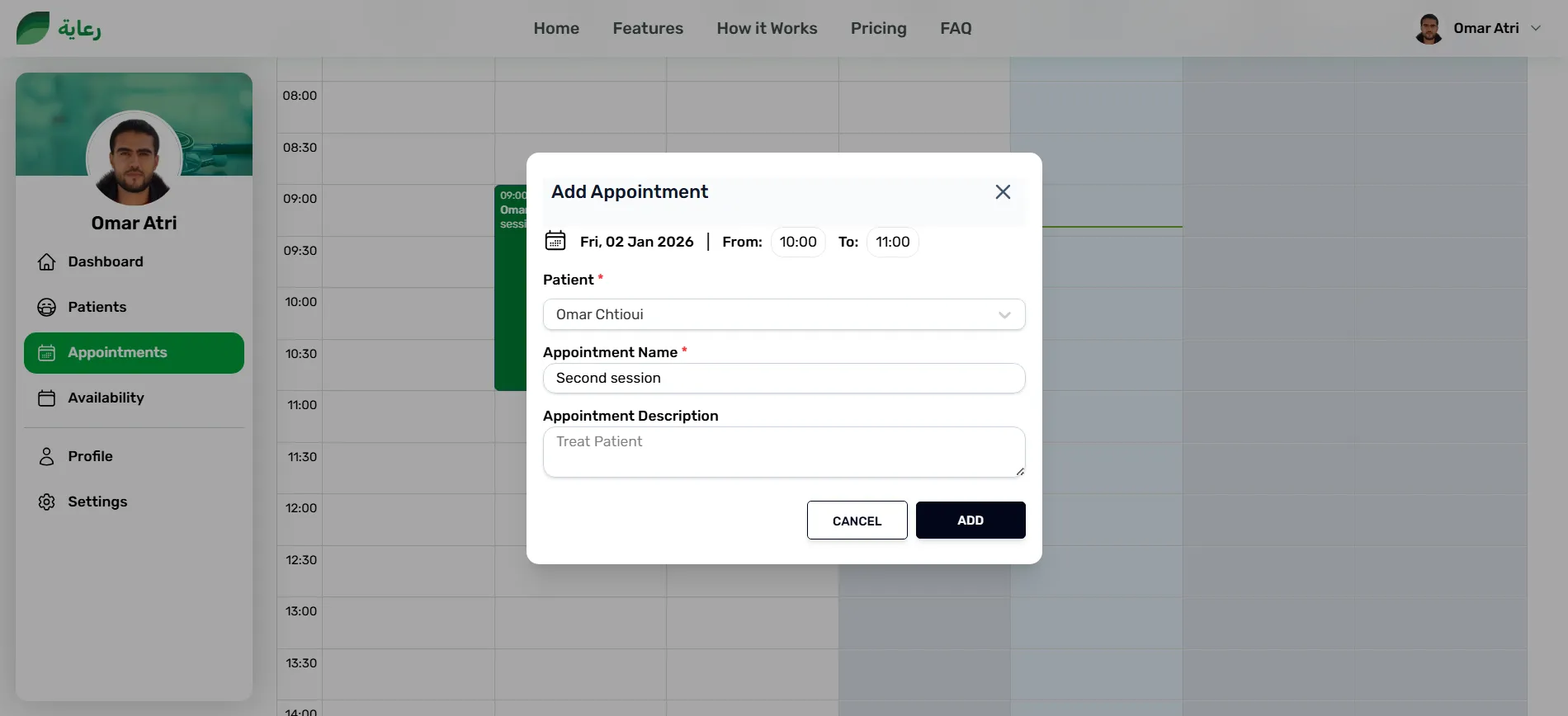The width and height of the screenshot is (1568, 716).
Task: Click the 10:30 time label
Action: click(300, 354)
